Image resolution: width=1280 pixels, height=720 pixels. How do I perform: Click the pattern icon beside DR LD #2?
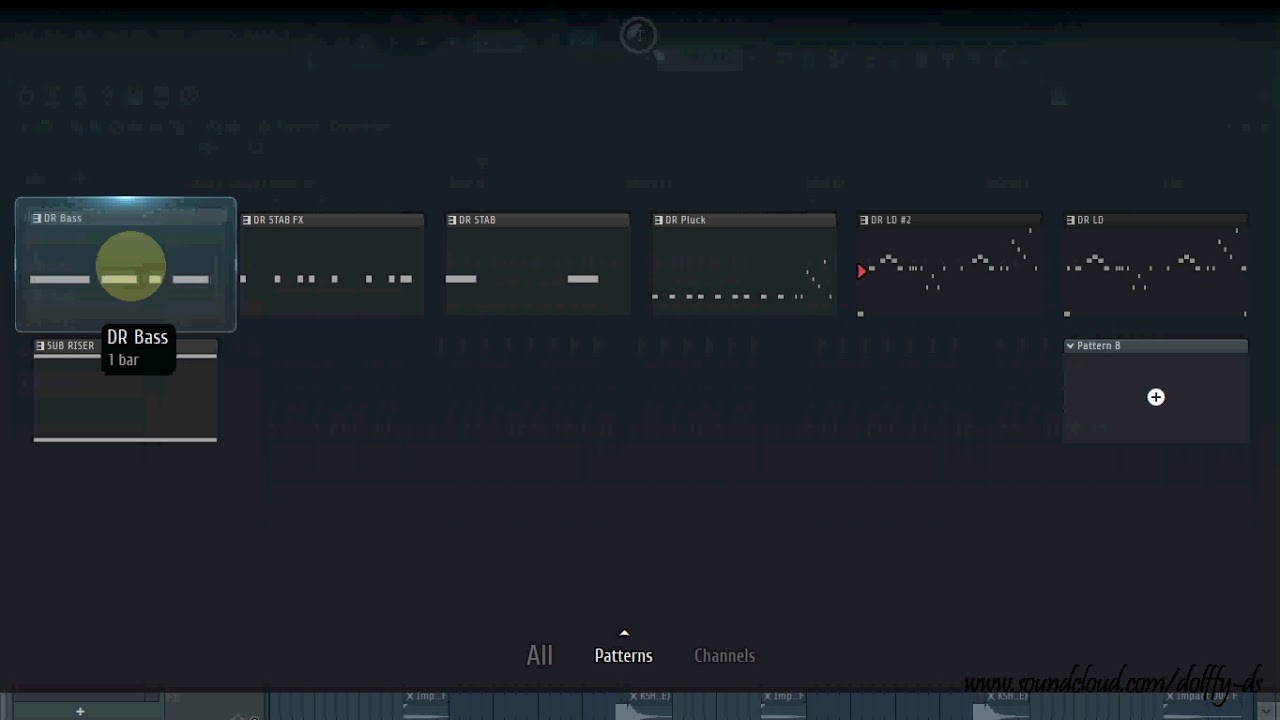tap(864, 220)
